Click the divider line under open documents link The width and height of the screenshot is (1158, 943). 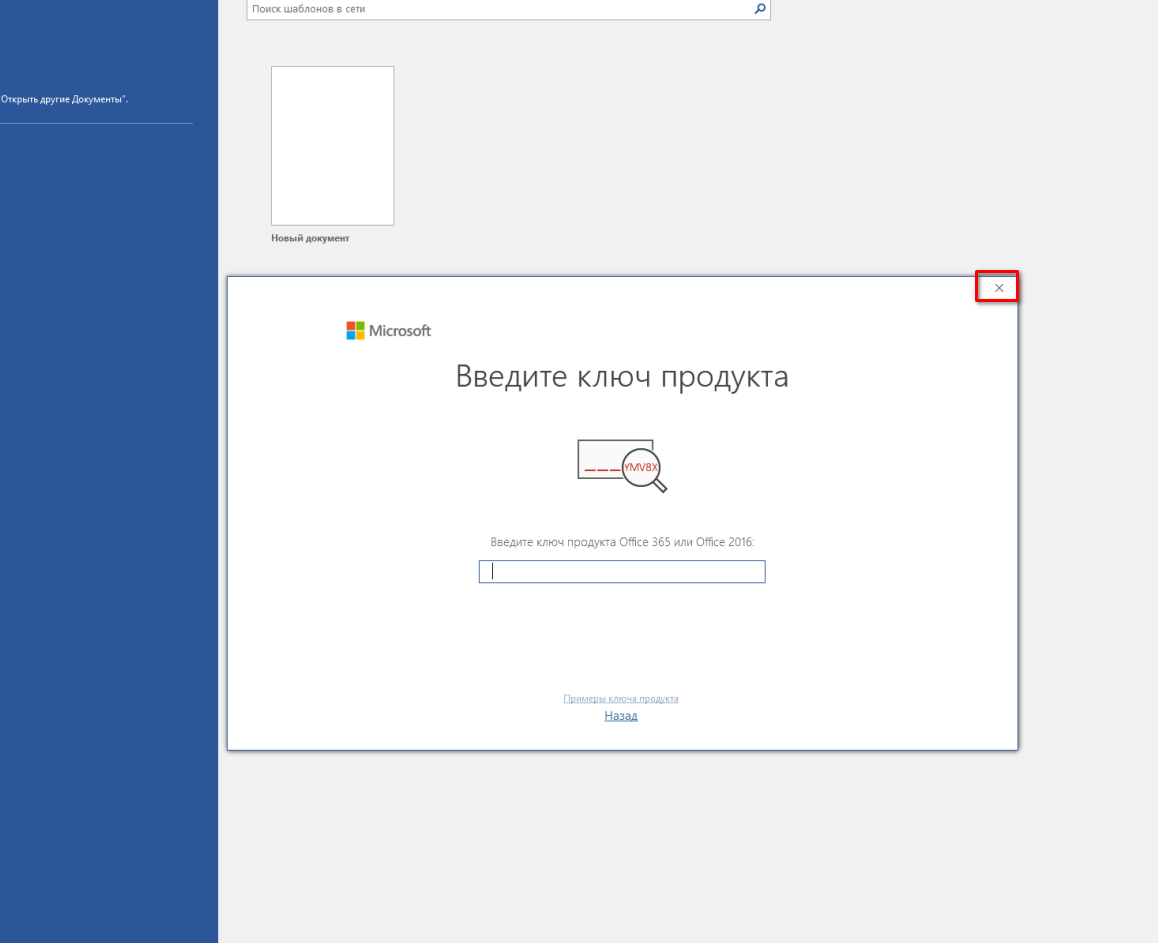click(96, 124)
